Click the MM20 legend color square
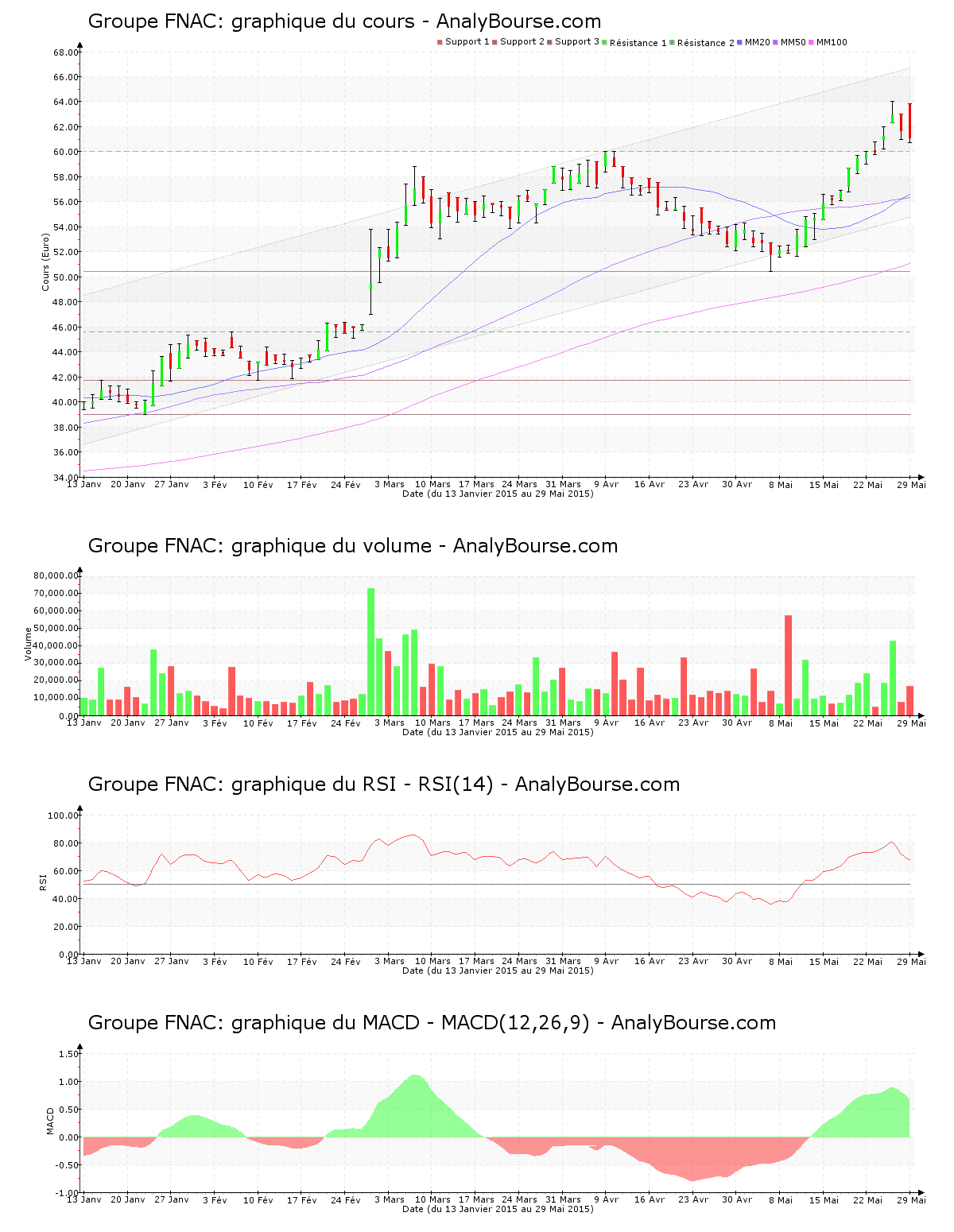Image resolution: width=954 pixels, height=1232 pixels. coord(740,42)
